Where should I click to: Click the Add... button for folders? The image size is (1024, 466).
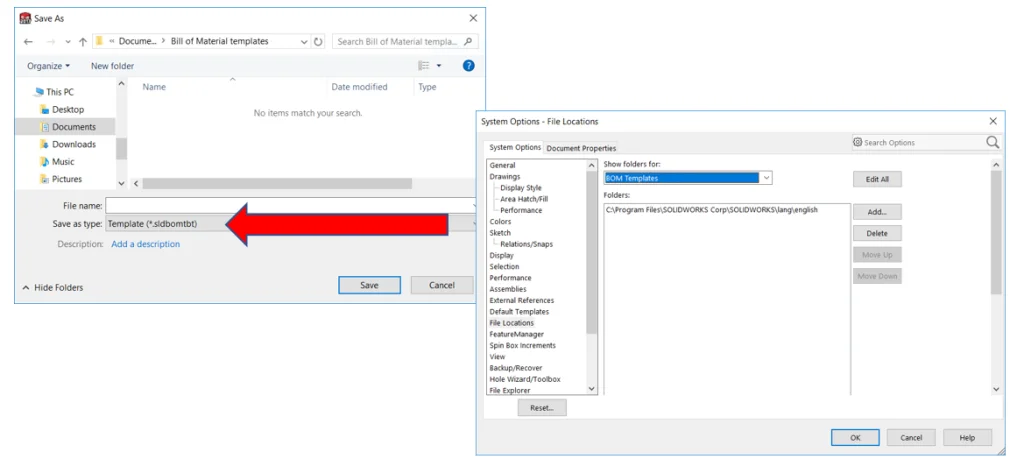coord(876,212)
